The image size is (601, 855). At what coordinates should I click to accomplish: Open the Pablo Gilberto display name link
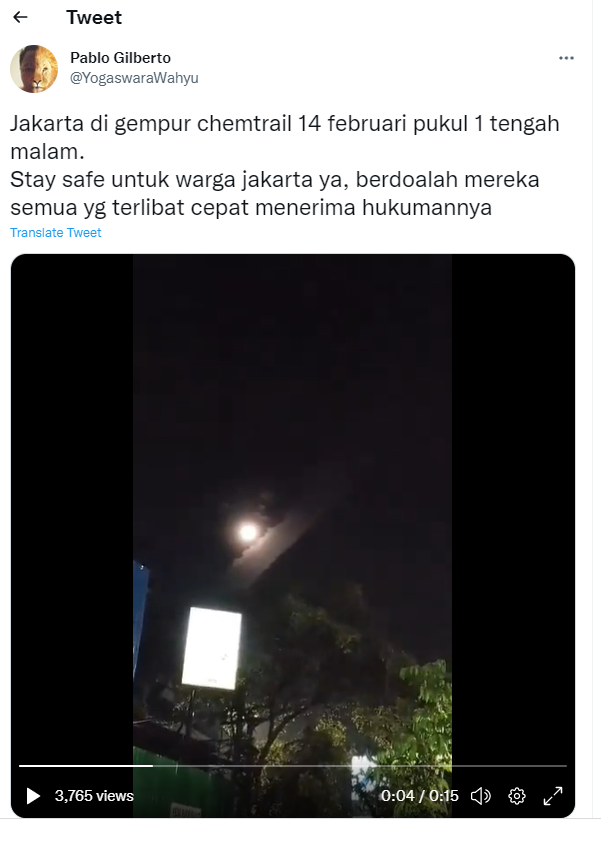[x=121, y=58]
